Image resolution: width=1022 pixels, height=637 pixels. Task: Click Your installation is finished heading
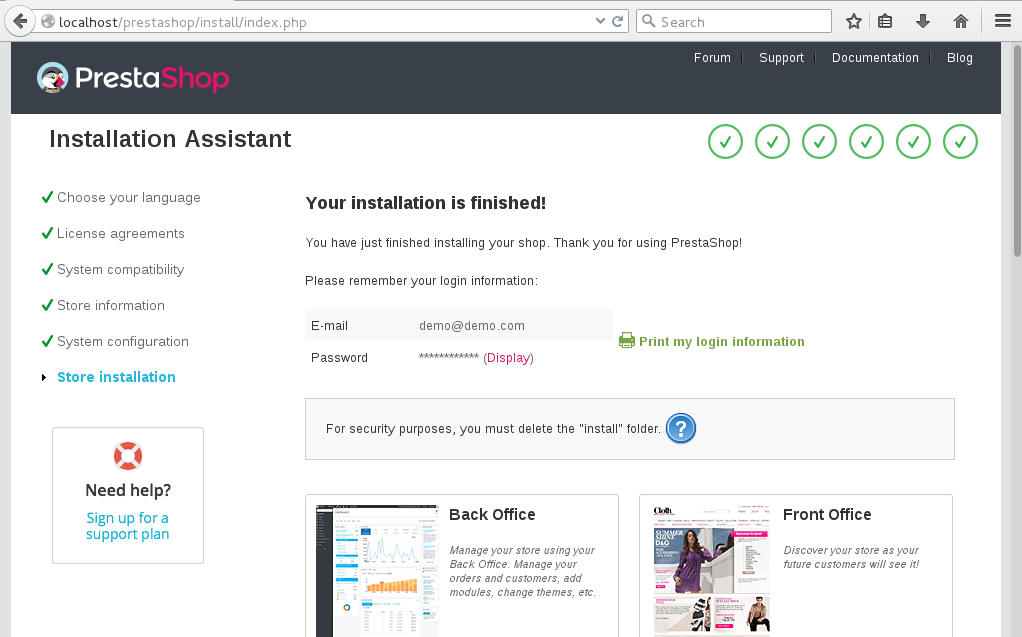pyautogui.click(x=426, y=203)
